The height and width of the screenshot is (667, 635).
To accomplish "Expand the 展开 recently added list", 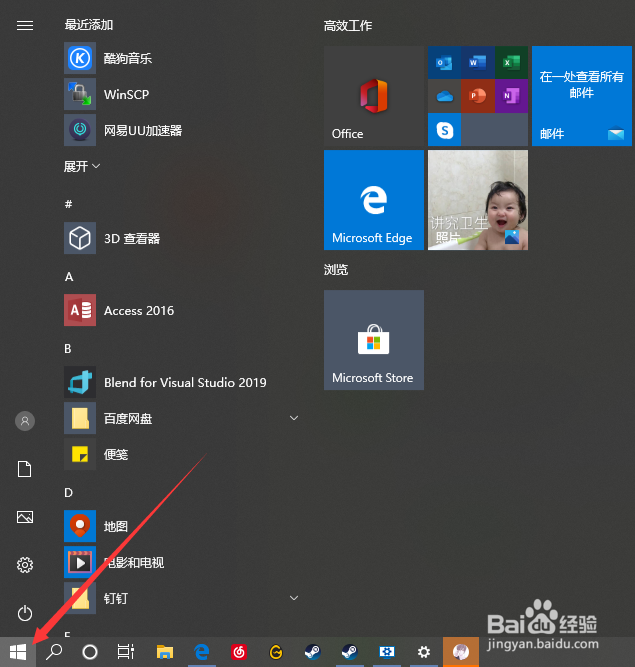I will (82, 166).
